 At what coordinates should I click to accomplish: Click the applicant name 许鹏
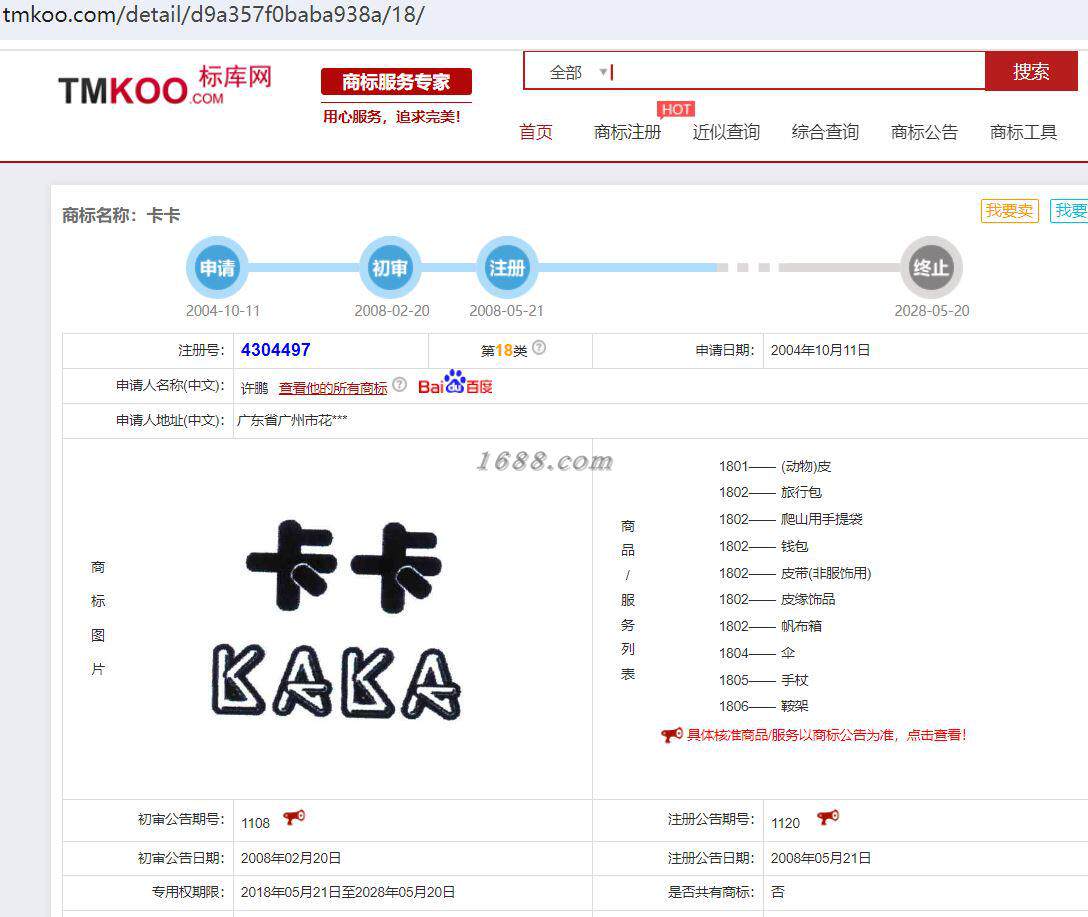tap(254, 388)
